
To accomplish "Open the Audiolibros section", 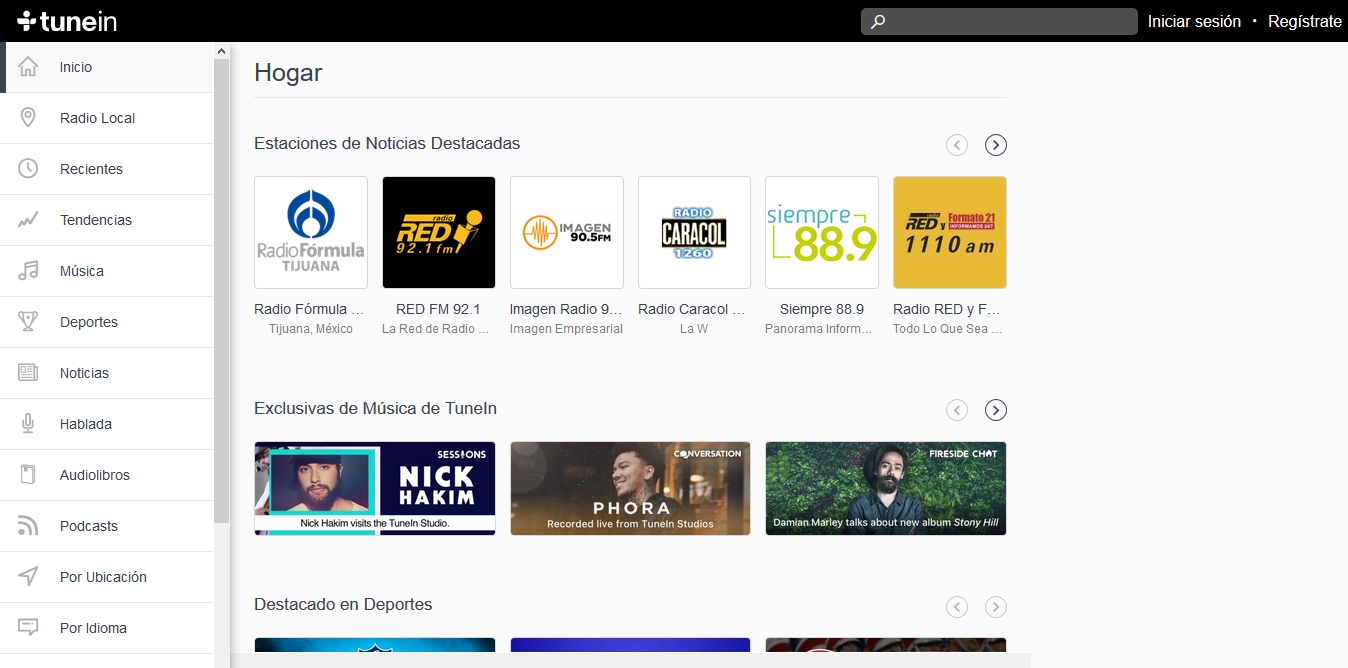I will pyautogui.click(x=107, y=475).
